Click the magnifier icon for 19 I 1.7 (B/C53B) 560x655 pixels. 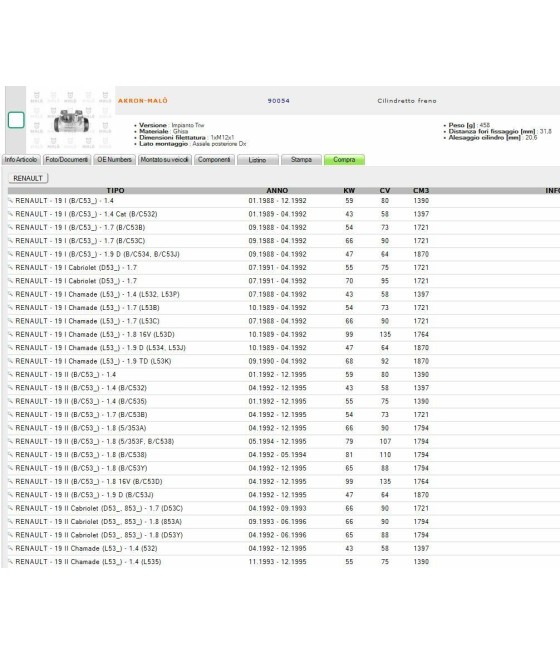(11, 227)
